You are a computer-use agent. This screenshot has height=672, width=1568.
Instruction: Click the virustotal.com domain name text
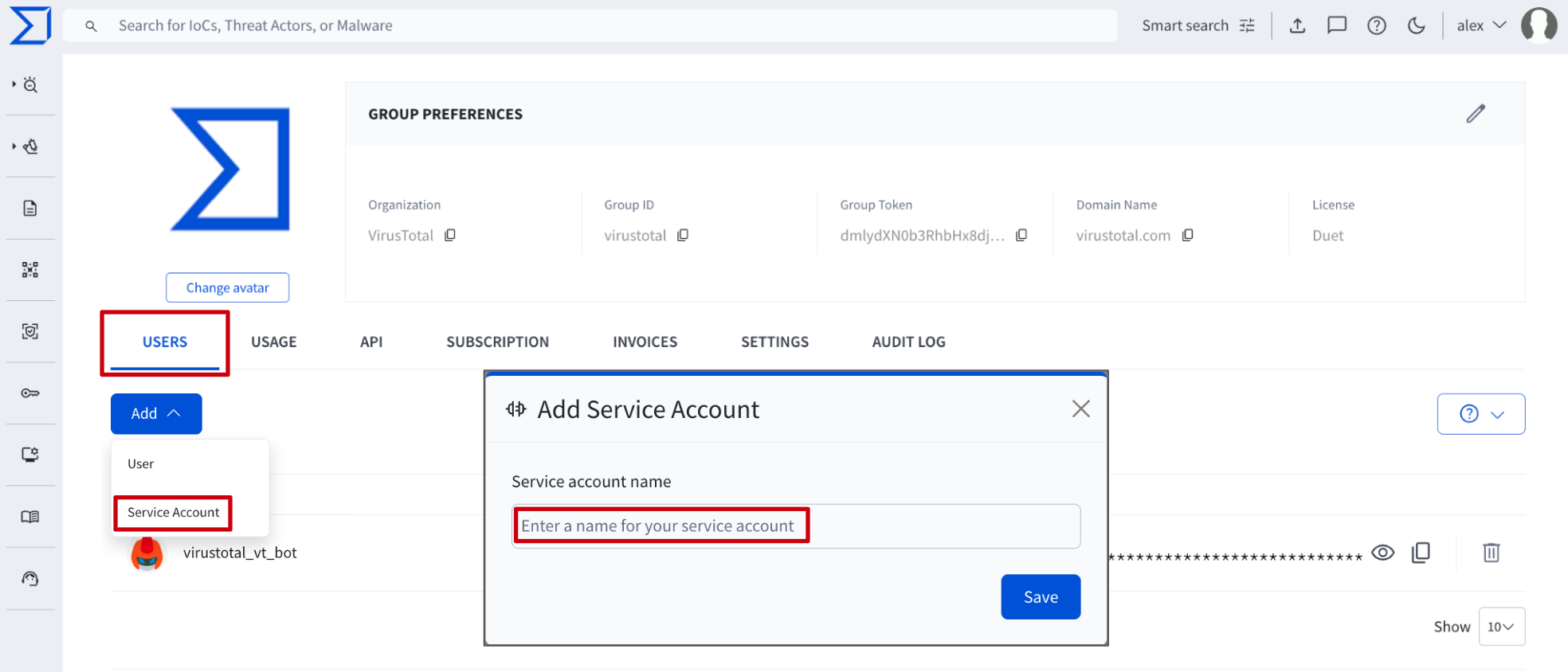[x=1123, y=236]
